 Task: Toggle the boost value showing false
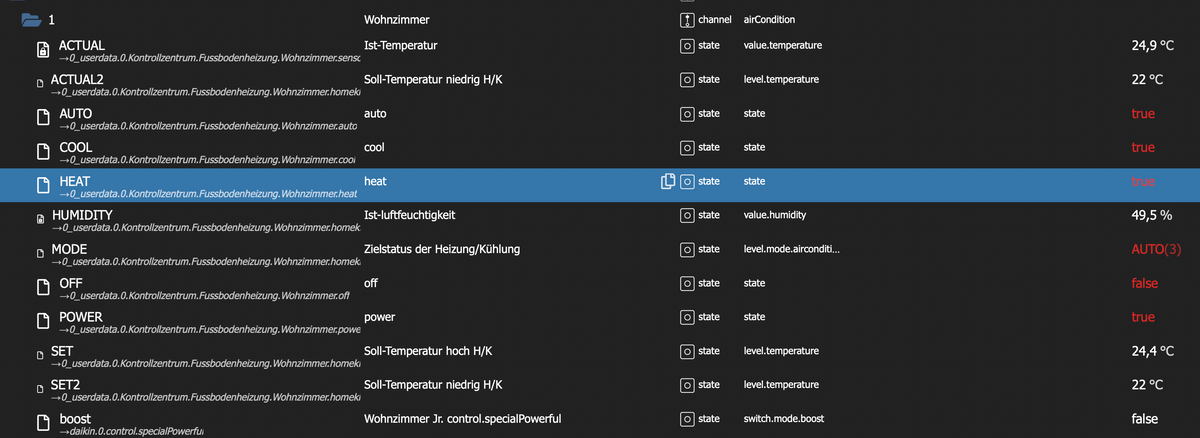tap(1143, 419)
